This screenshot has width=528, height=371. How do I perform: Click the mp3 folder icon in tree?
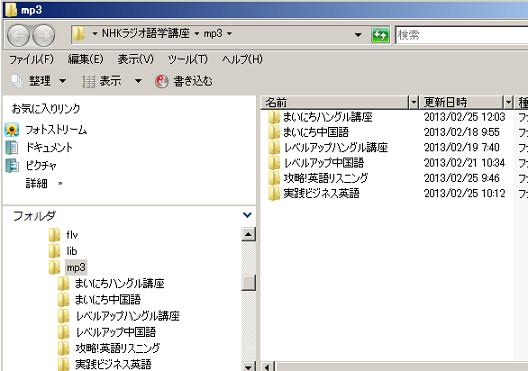point(54,268)
